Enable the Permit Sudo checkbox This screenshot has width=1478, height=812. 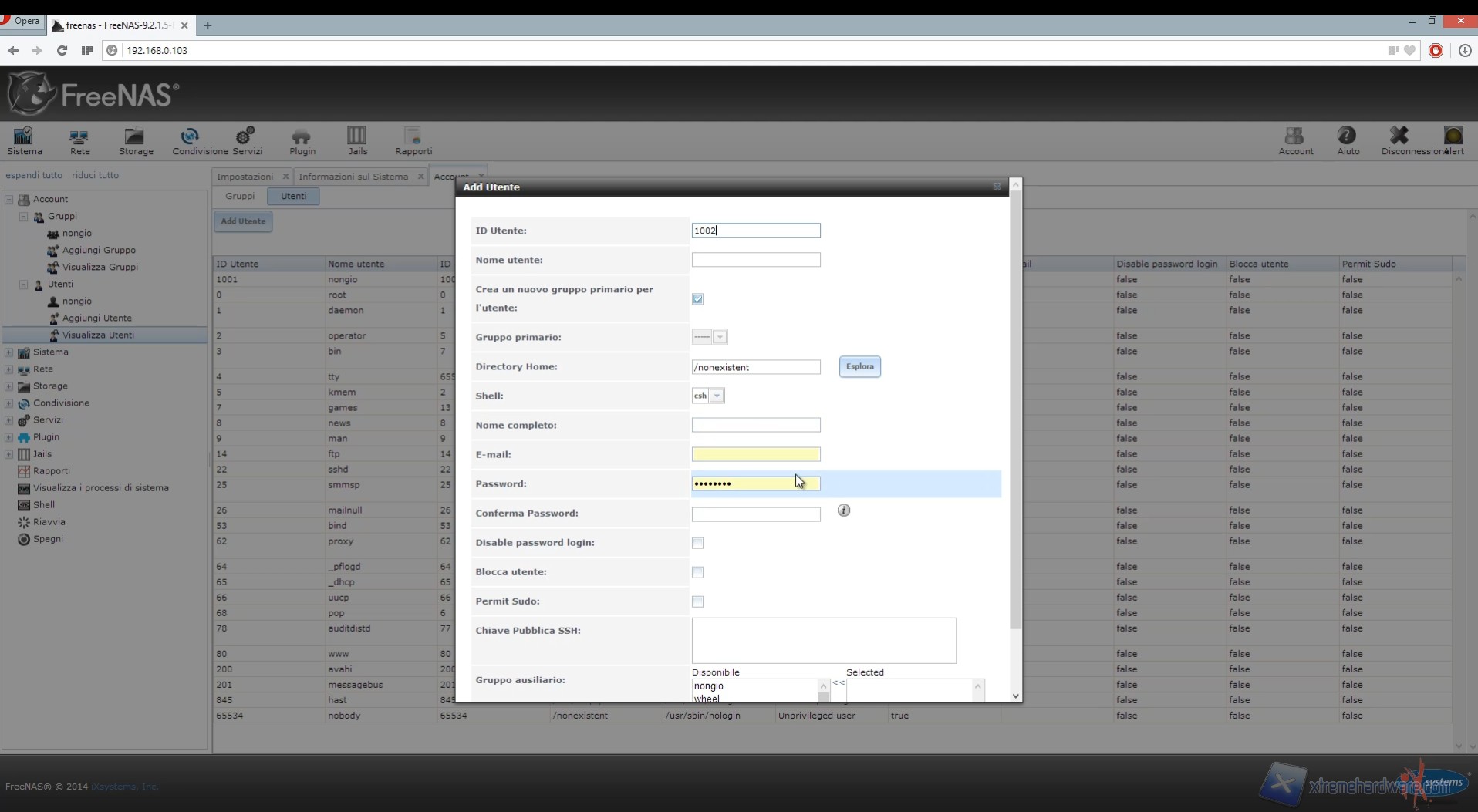697,601
